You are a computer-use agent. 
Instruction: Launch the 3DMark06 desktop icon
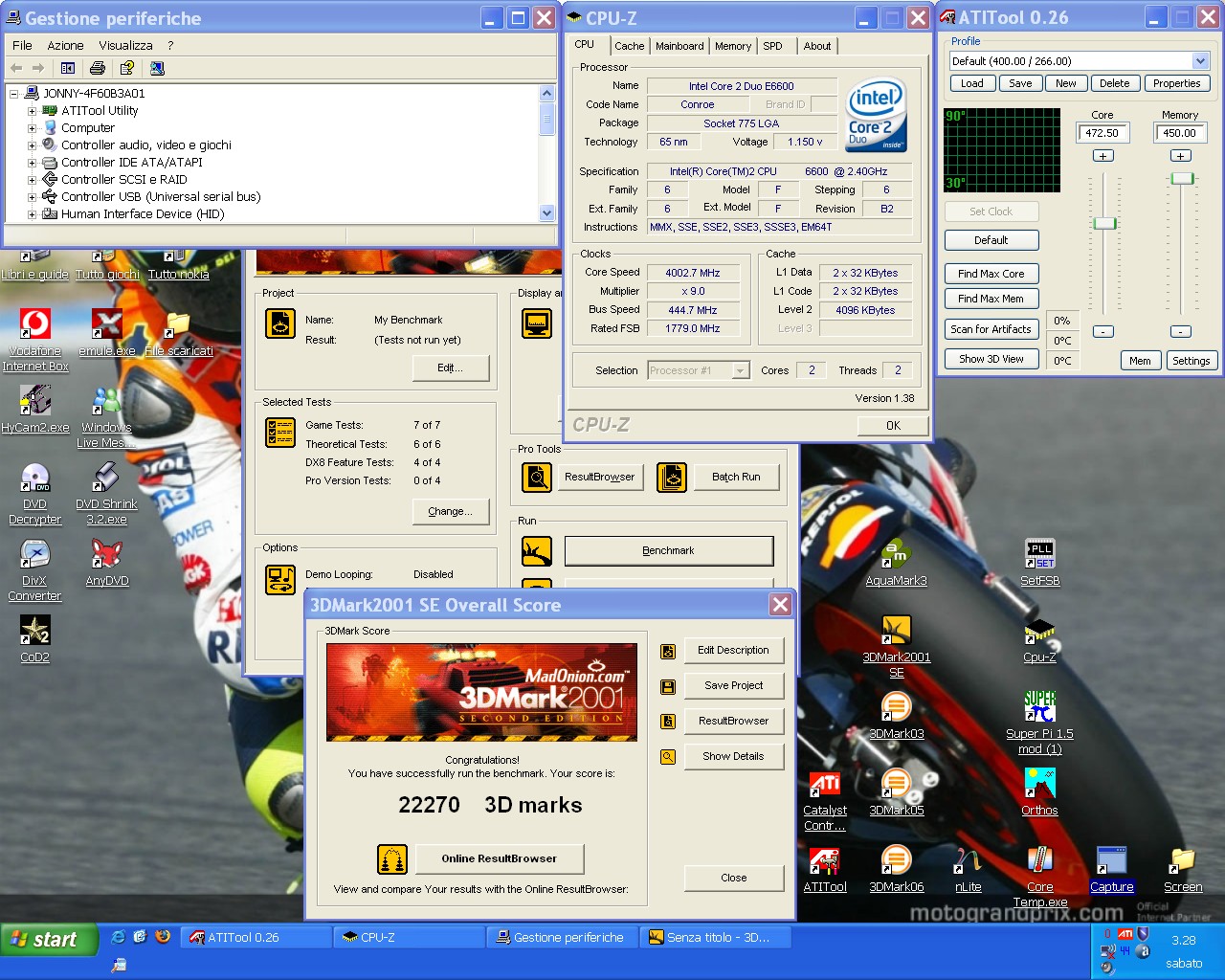point(896,869)
